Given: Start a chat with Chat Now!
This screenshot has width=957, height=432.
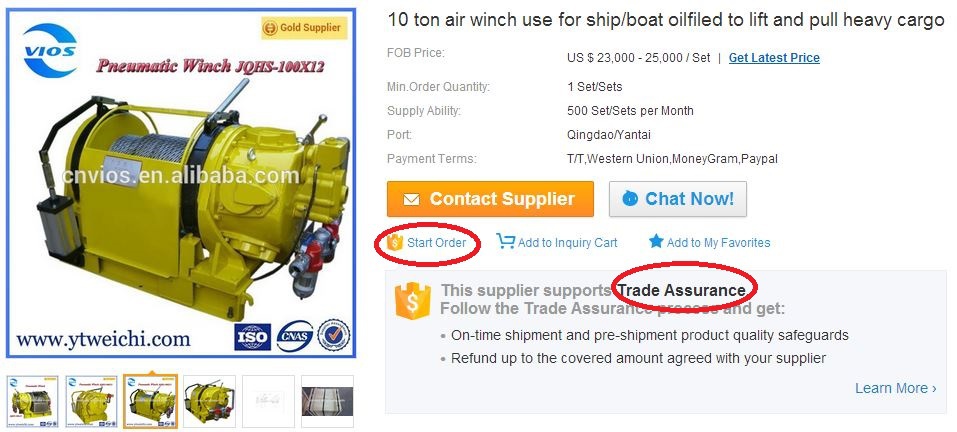Looking at the screenshot, I should (677, 199).
